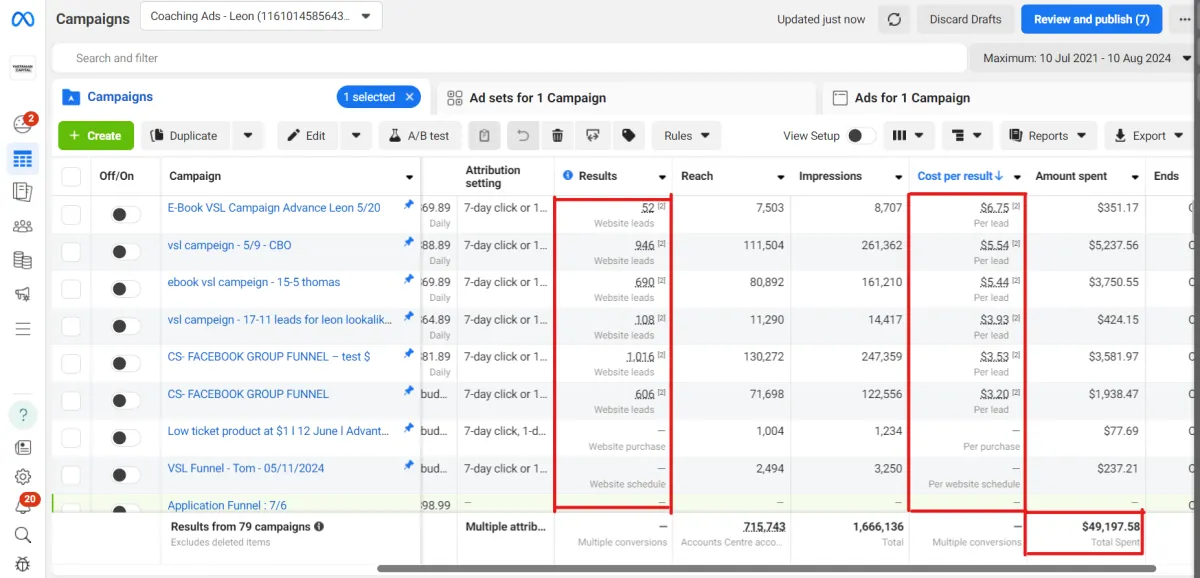Click the Meta logo at top left
The width and height of the screenshot is (1200, 578).
[x=22, y=19]
